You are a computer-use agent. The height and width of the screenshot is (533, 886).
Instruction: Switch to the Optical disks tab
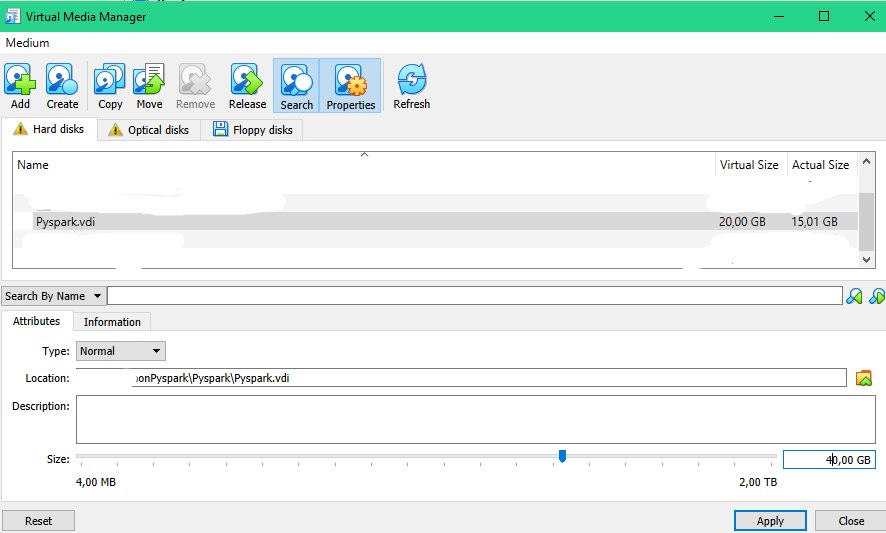tap(149, 130)
